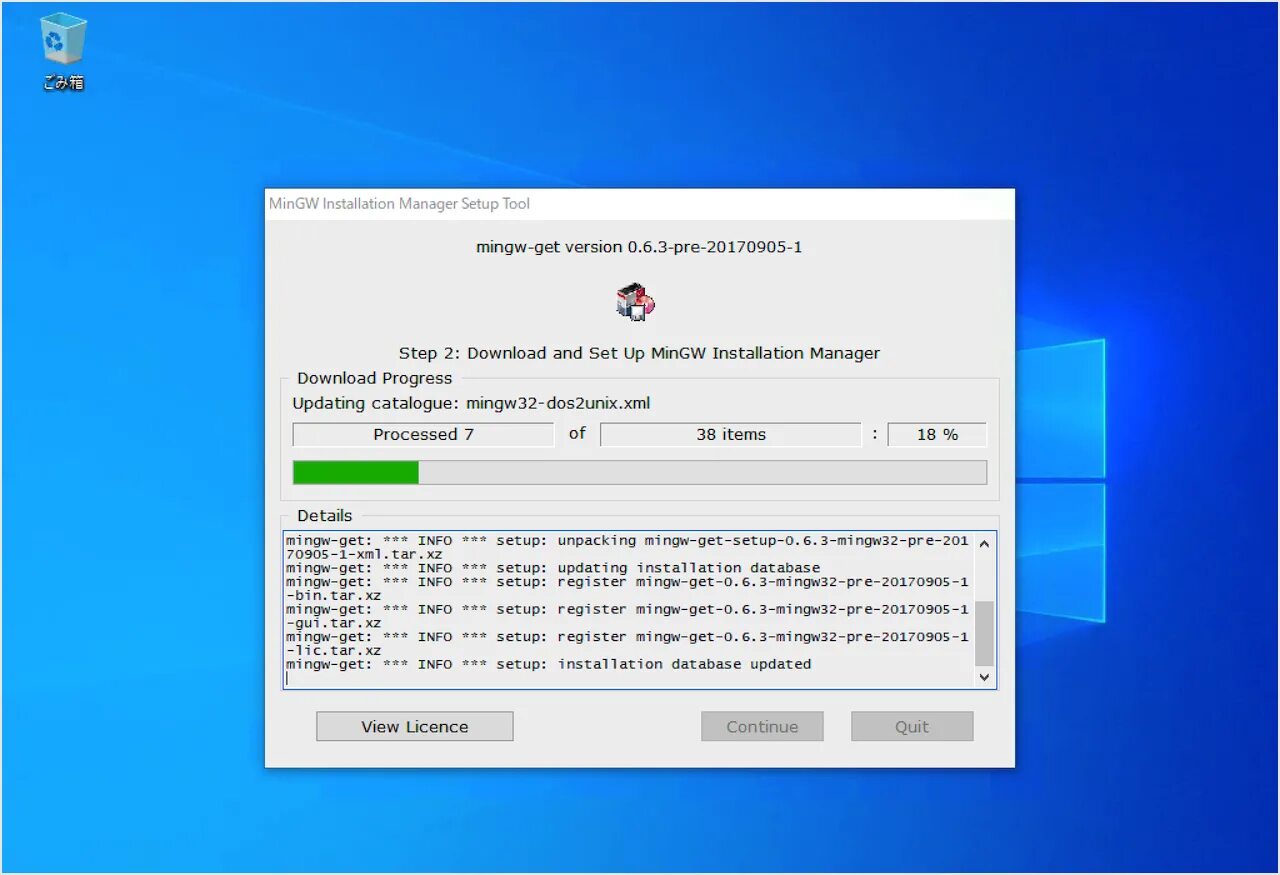Screen dimensions: 1280x875
Task: Click the '18 %' percentage field
Action: [937, 435]
